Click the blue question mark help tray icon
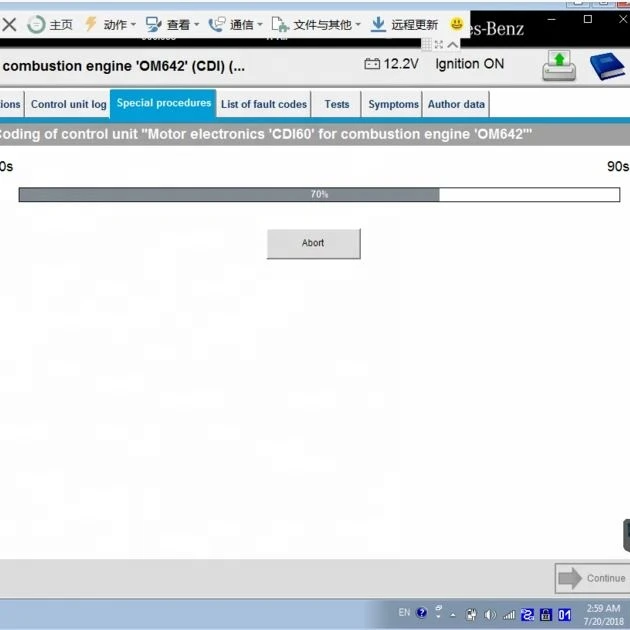Screen dimensions: 630x630 [421, 613]
